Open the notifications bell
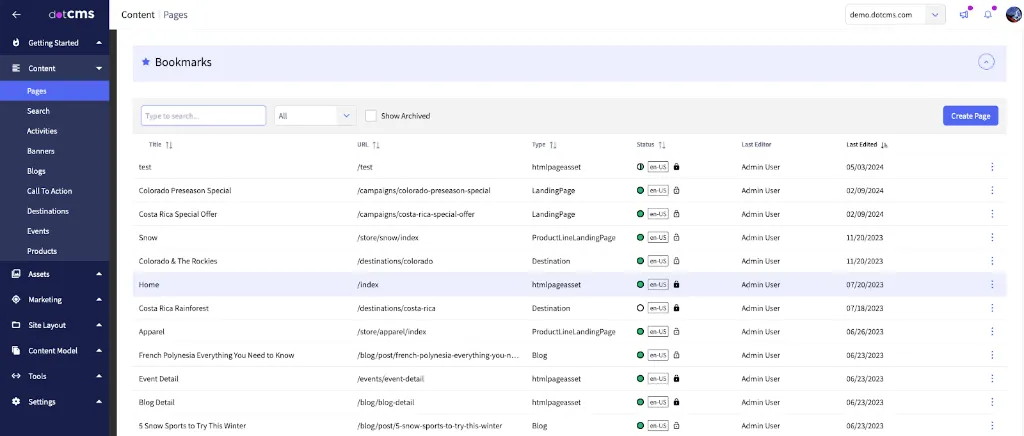This screenshot has height=436, width=1024. tap(988, 15)
